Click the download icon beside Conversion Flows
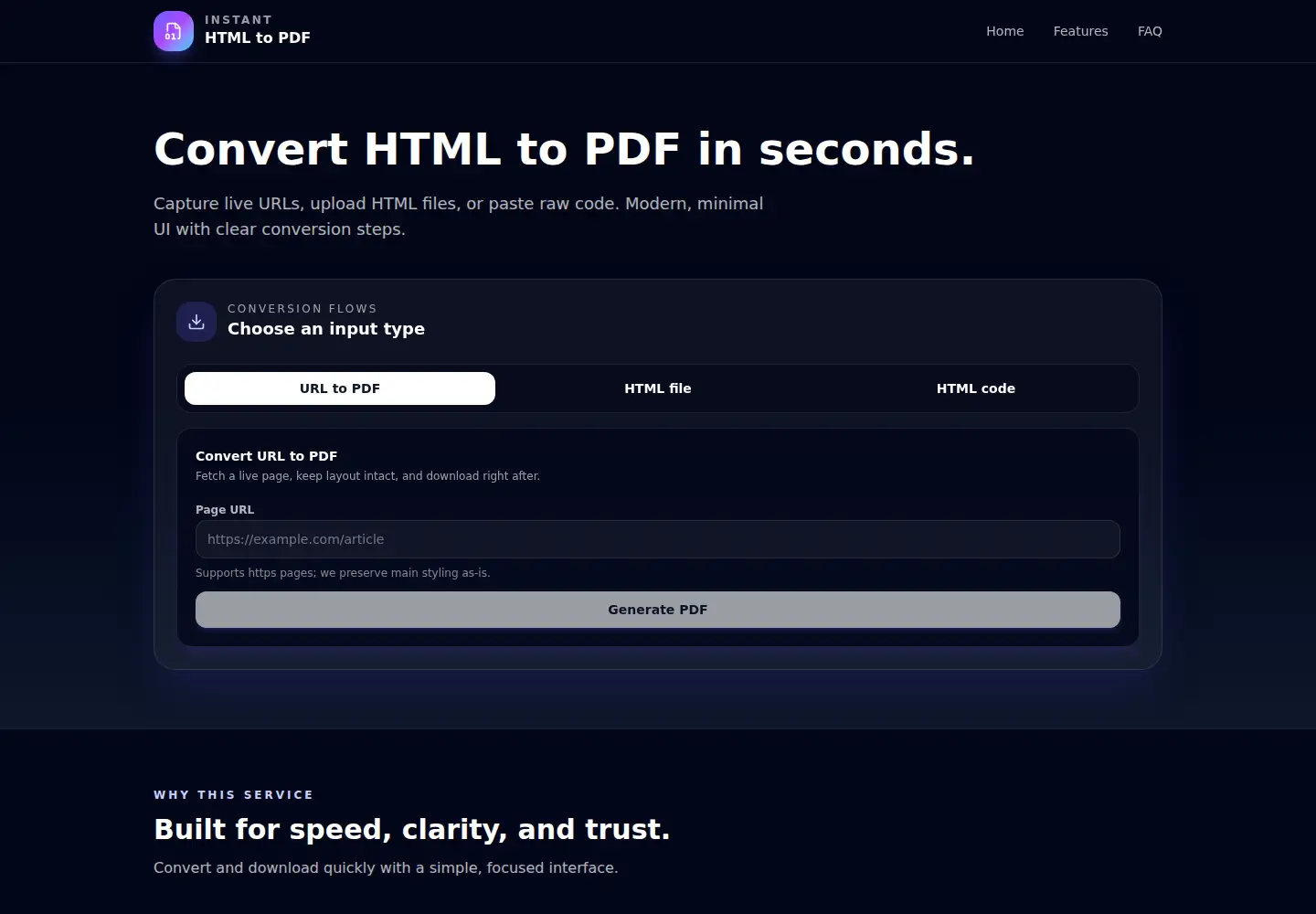This screenshot has width=1316, height=914. pos(196,322)
